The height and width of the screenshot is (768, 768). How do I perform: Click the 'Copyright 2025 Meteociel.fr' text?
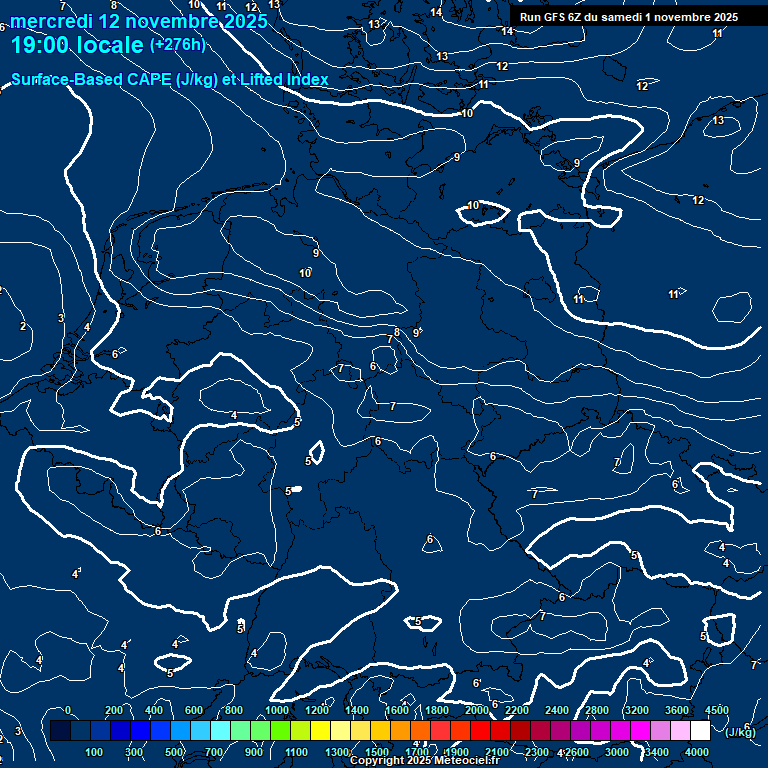point(425,761)
